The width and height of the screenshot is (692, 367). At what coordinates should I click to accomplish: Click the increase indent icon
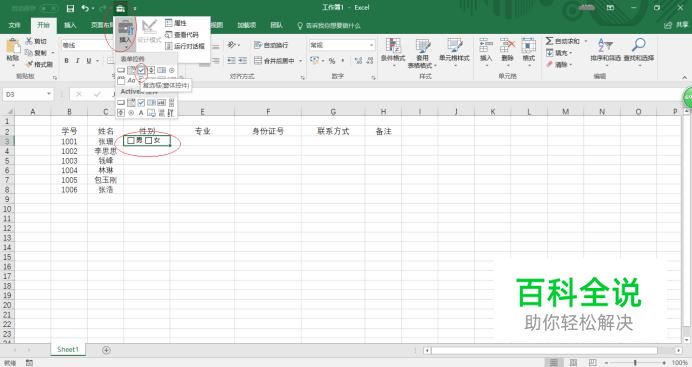[242, 60]
